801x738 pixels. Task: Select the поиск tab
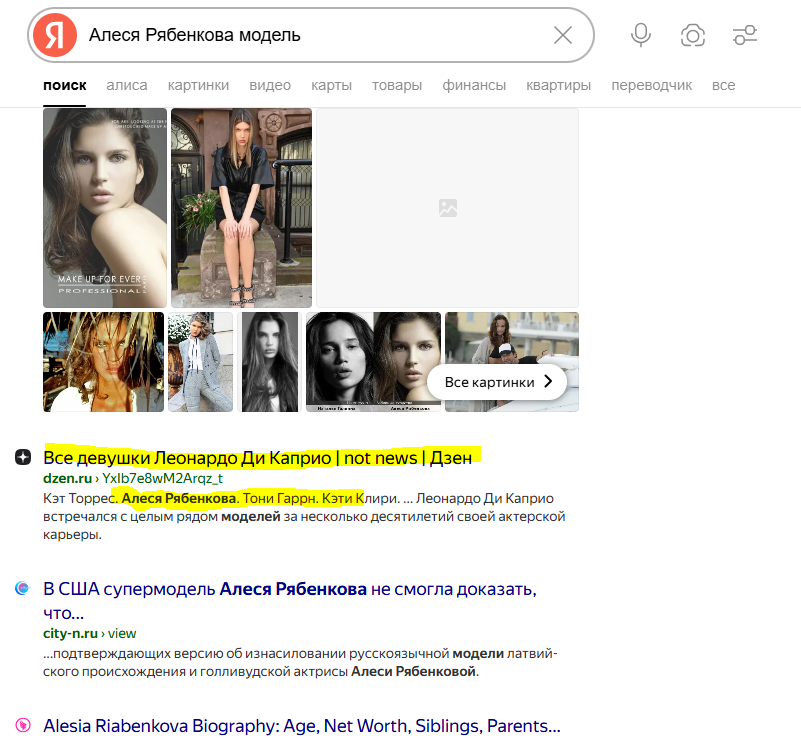pos(64,85)
